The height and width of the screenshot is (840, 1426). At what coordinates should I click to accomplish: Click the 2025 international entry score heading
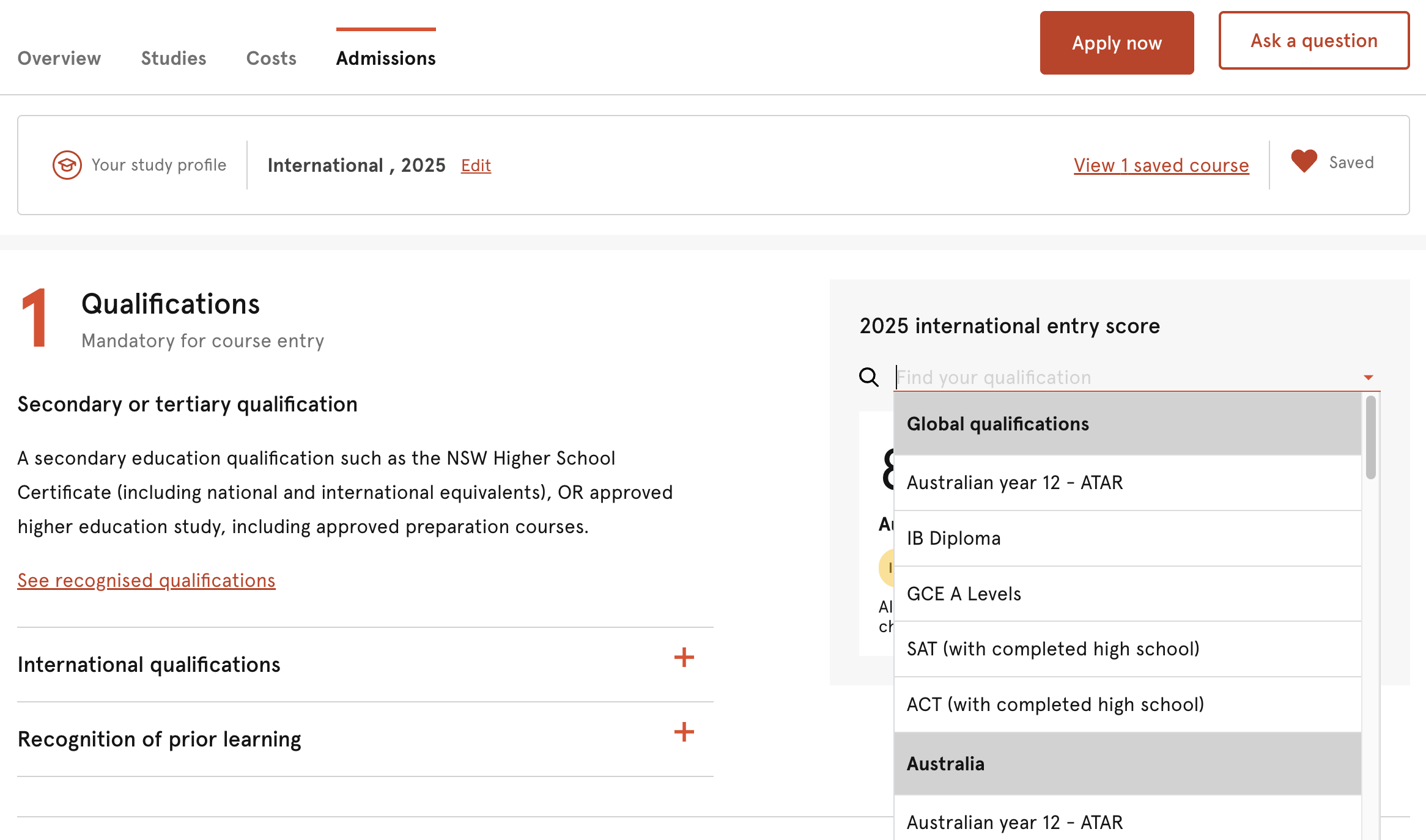click(1010, 326)
